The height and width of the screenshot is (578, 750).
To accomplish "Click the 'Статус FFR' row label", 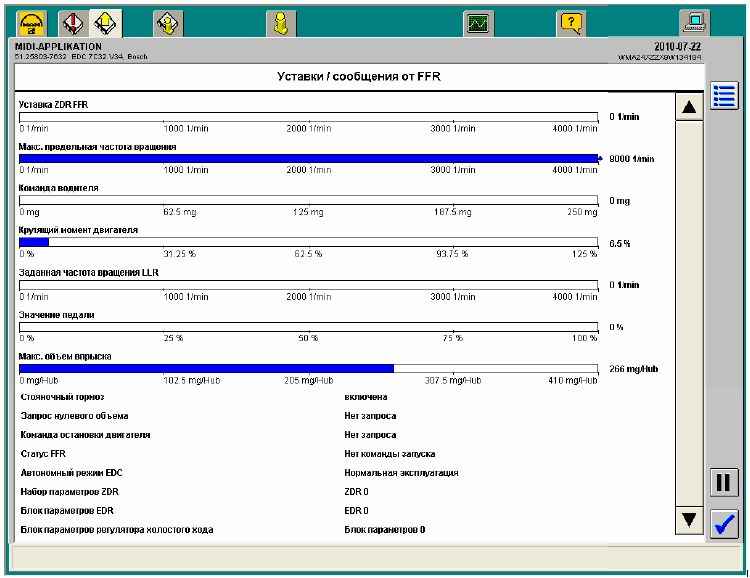I will coord(43,454).
